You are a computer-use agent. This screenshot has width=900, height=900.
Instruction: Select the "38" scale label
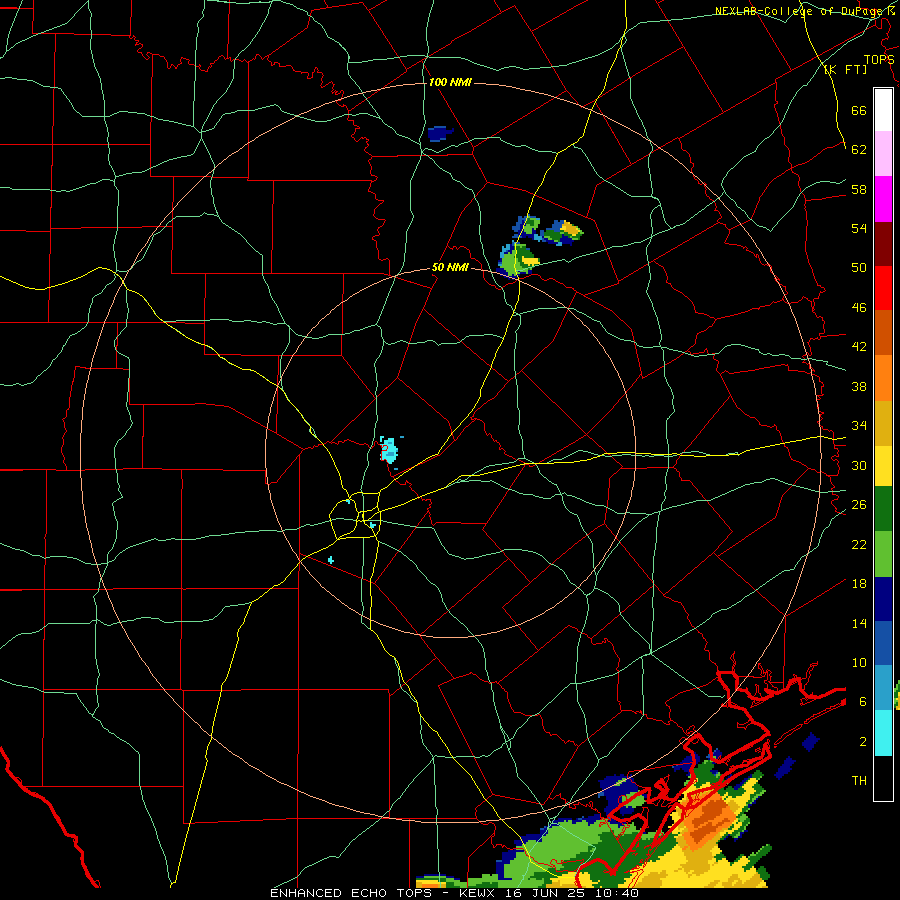coord(859,386)
